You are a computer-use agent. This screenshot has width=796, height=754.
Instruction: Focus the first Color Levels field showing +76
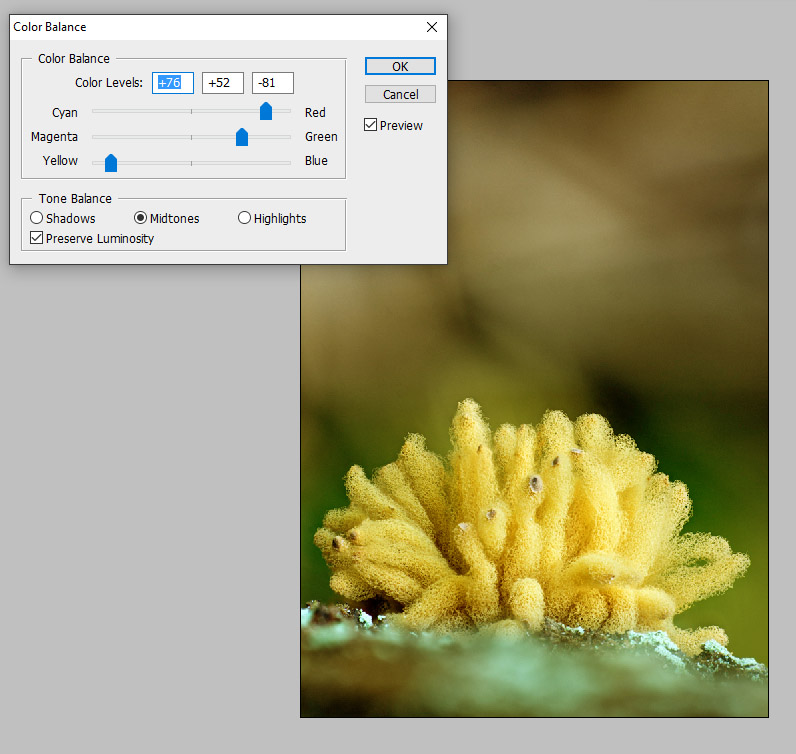(172, 83)
